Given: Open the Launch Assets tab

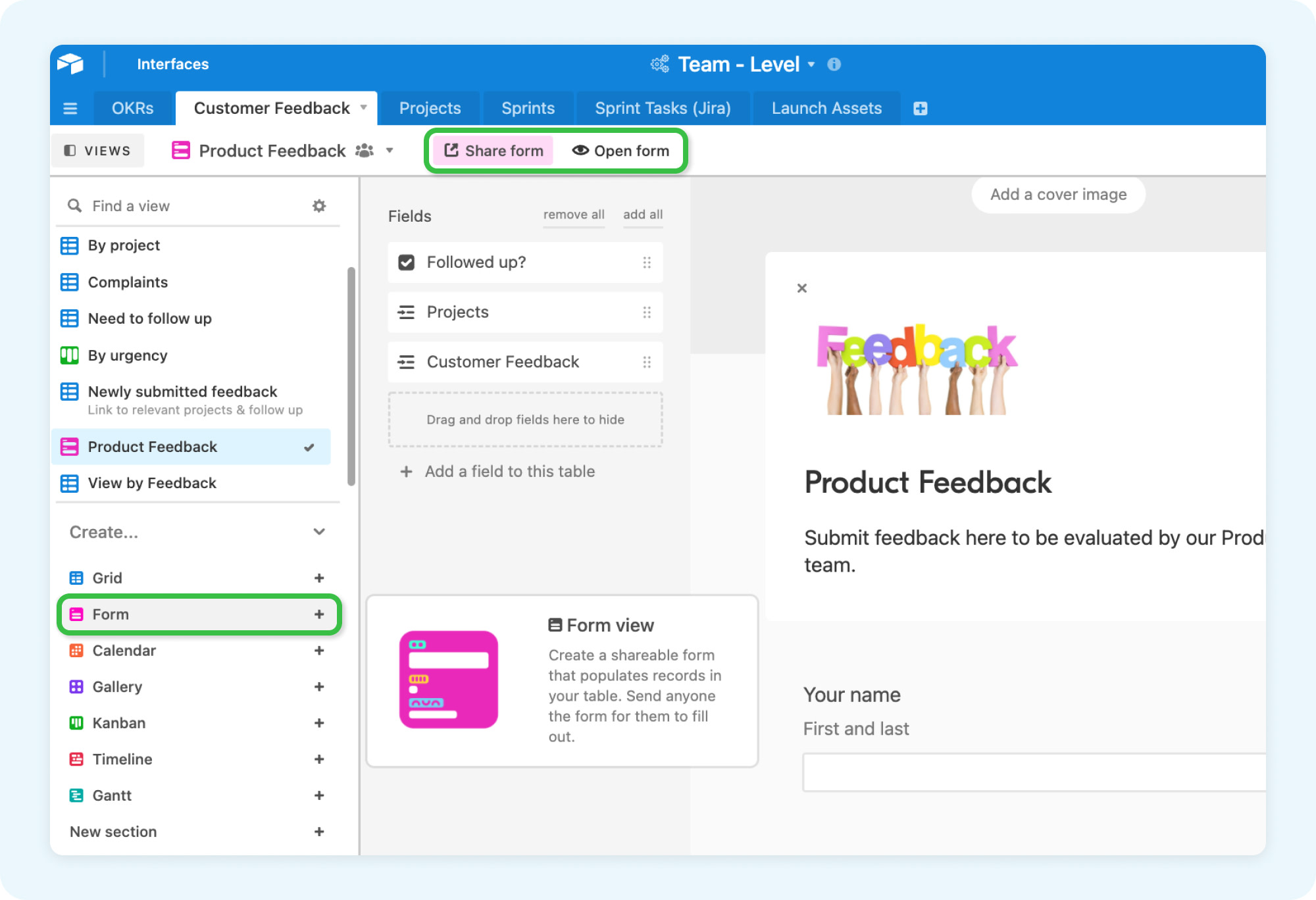Looking at the screenshot, I should tap(826, 108).
